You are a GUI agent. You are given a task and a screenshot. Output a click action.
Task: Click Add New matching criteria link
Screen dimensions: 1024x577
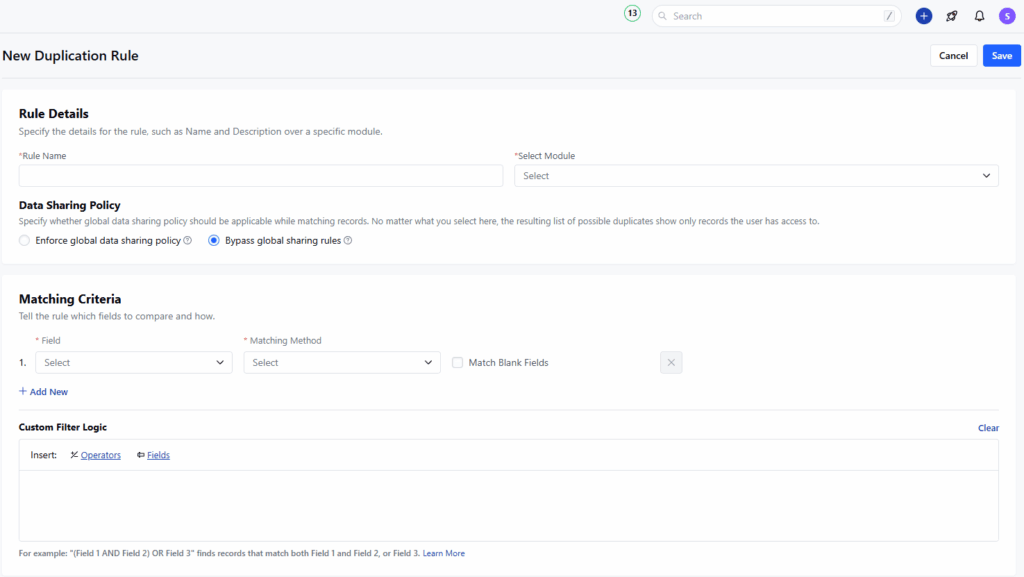click(44, 392)
